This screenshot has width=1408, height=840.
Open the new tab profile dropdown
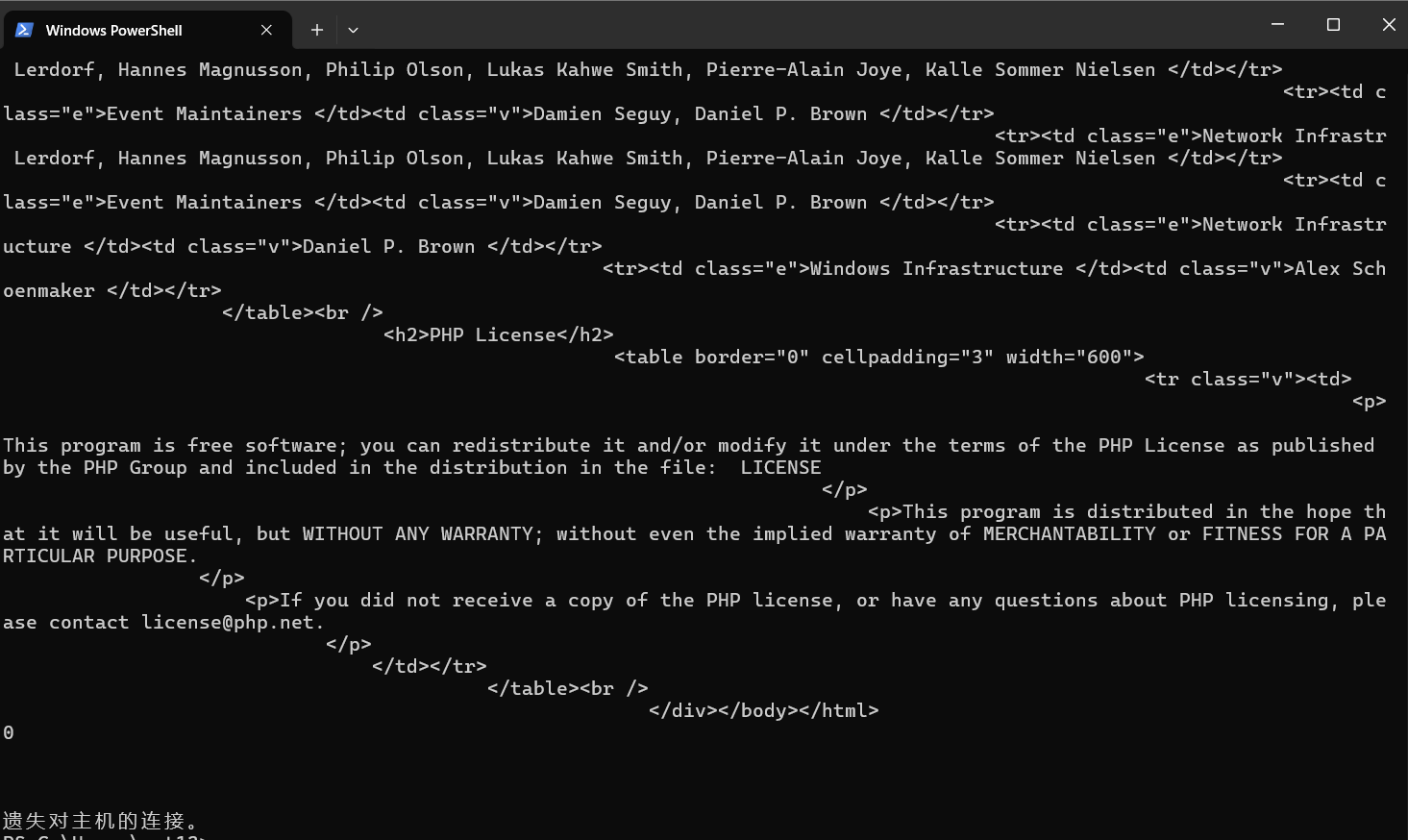[353, 30]
